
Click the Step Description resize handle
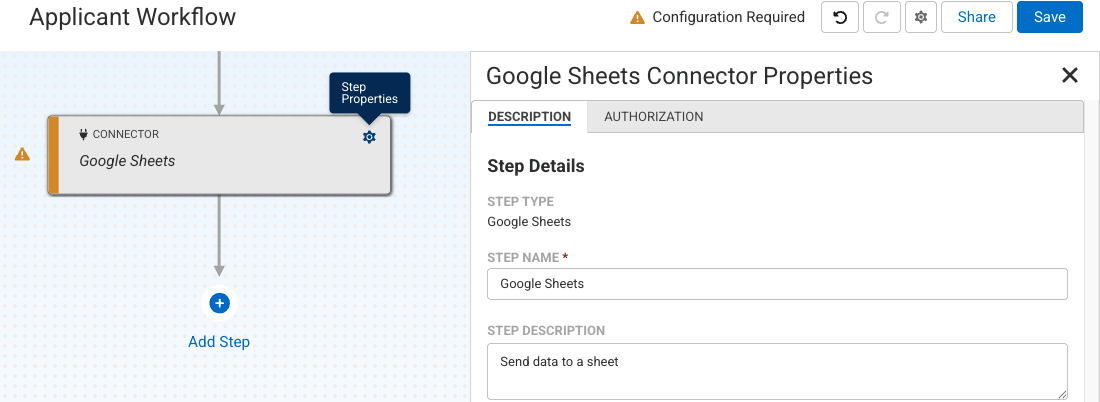coord(1061,394)
